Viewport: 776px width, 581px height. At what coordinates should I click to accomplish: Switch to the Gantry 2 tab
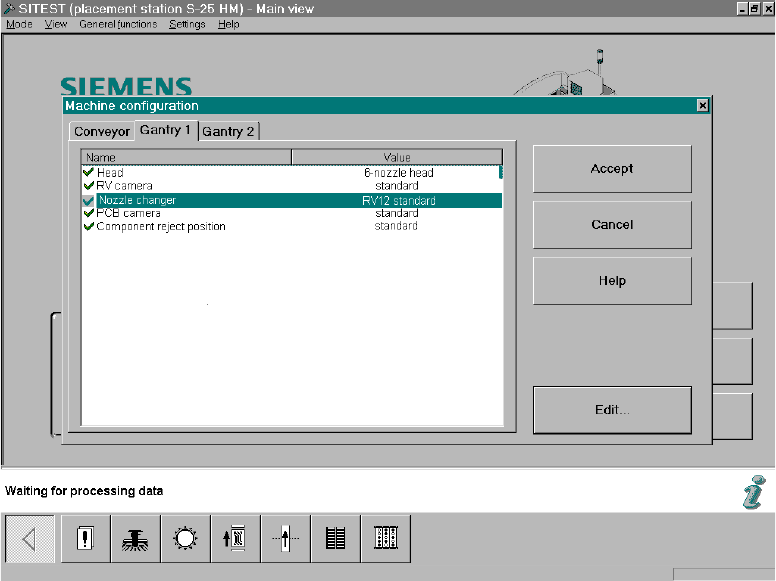[x=229, y=132]
